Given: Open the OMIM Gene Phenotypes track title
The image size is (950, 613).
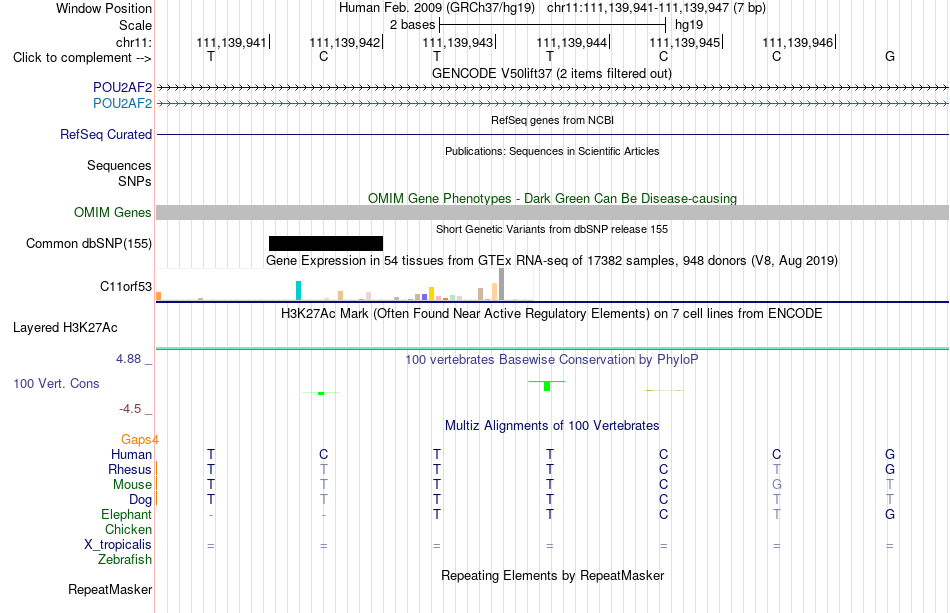Looking at the screenshot, I should pos(552,199).
